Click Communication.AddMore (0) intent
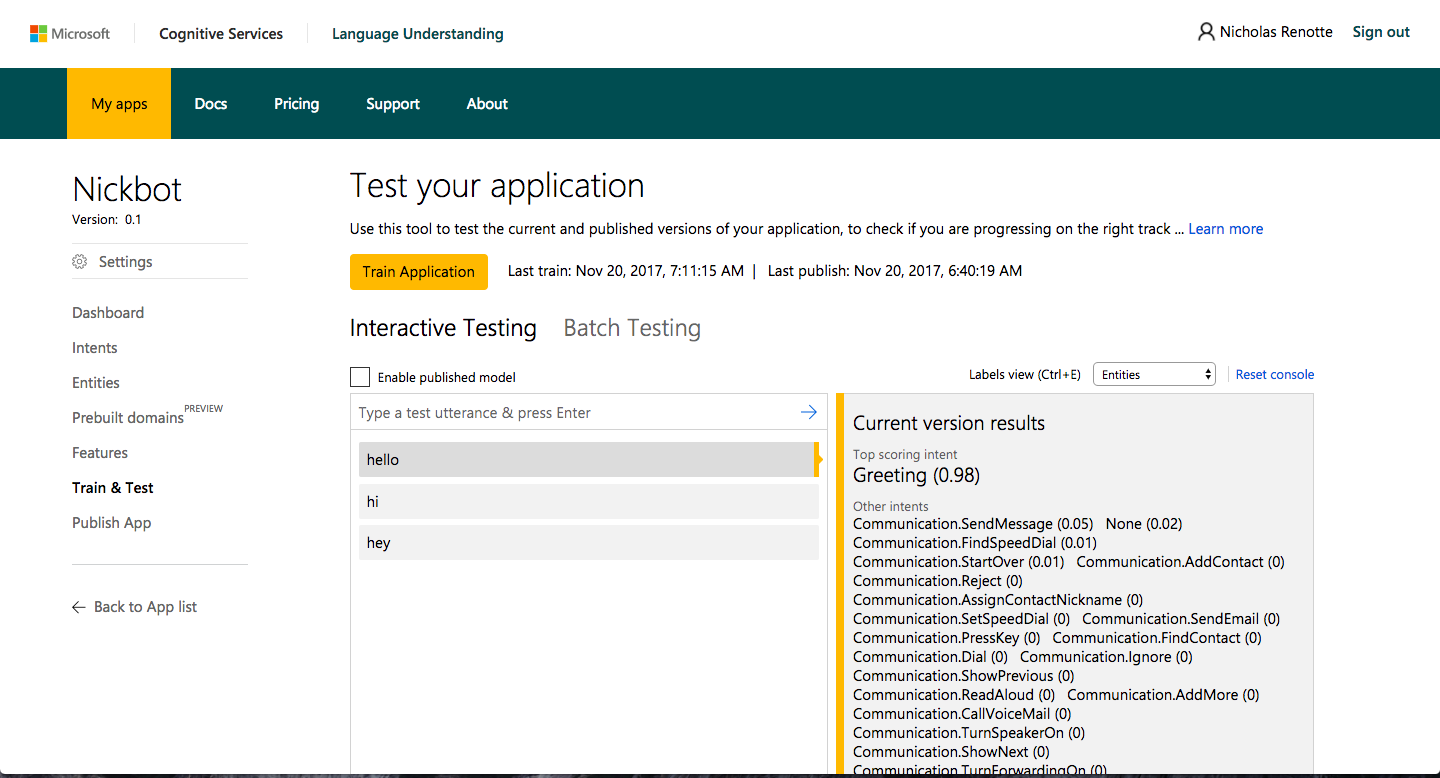This screenshot has height=778, width=1440. point(1163,695)
